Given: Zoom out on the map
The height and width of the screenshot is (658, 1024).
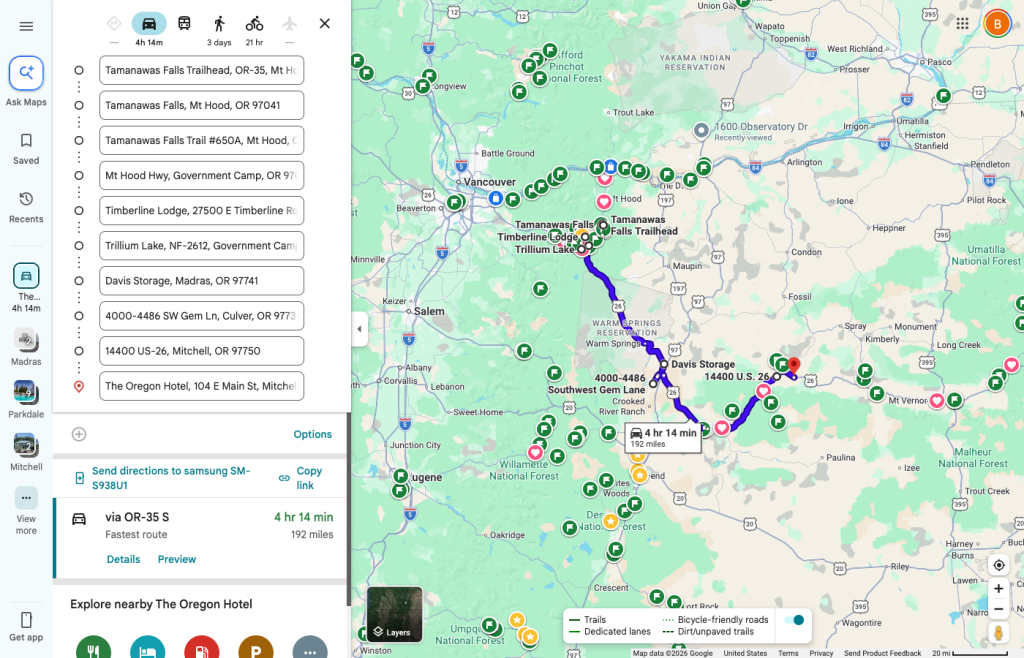Looking at the screenshot, I should click(999, 609).
